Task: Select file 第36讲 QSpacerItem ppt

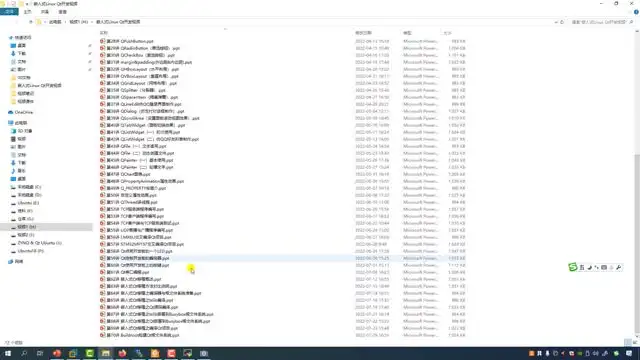Action: [x=142, y=97]
